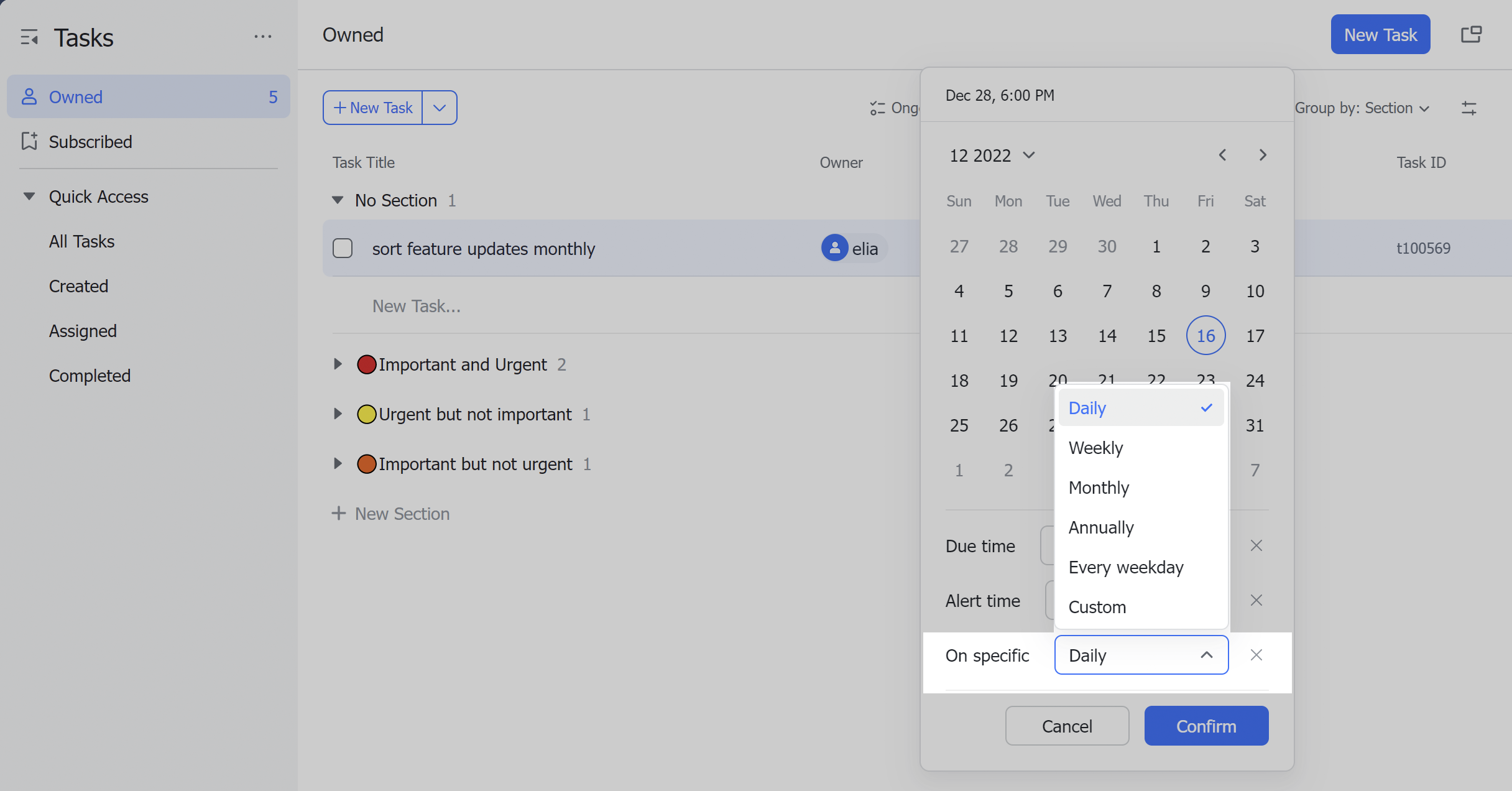
Task: Go to the next month in calendar
Action: pos(1262,155)
